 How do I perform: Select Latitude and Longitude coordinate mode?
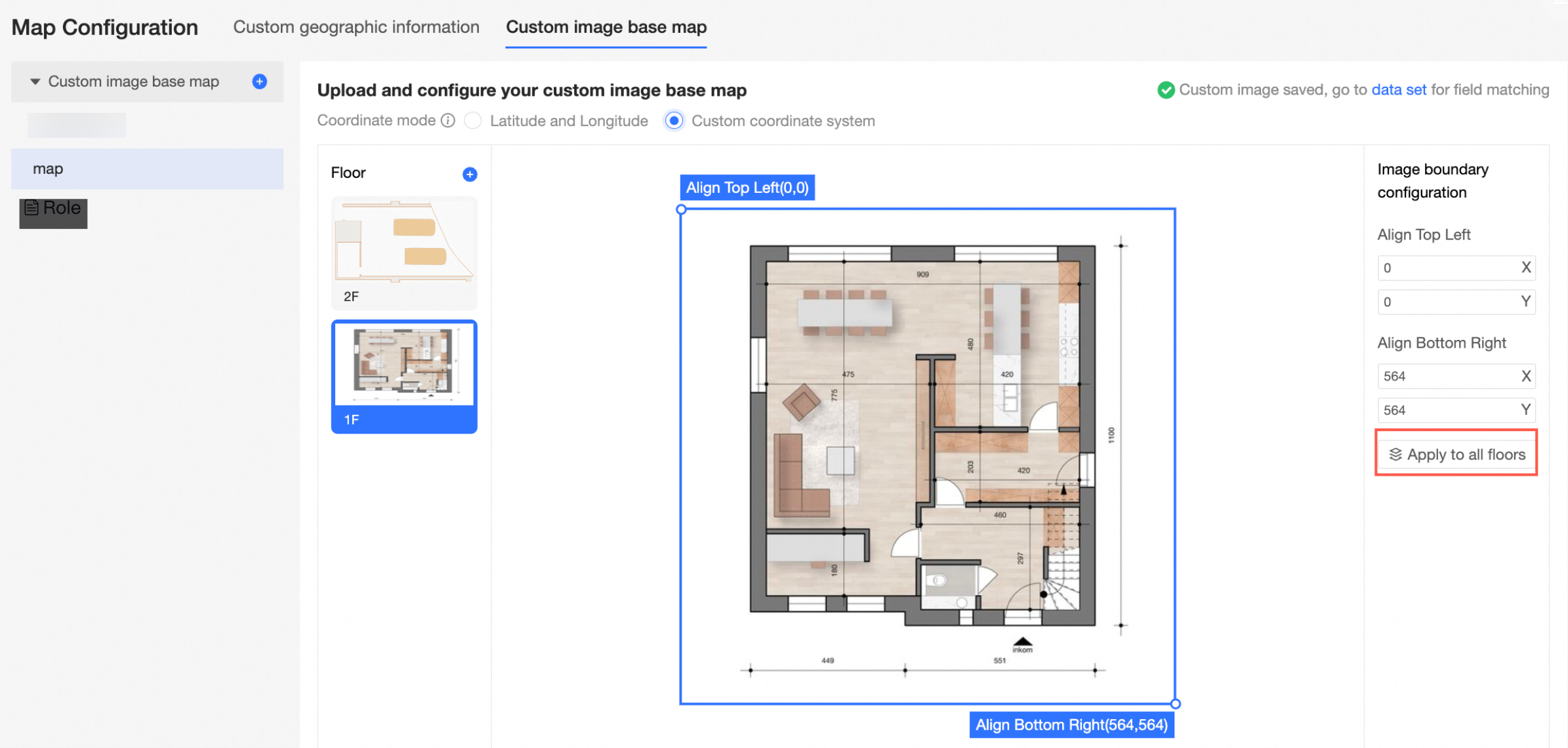tap(473, 121)
